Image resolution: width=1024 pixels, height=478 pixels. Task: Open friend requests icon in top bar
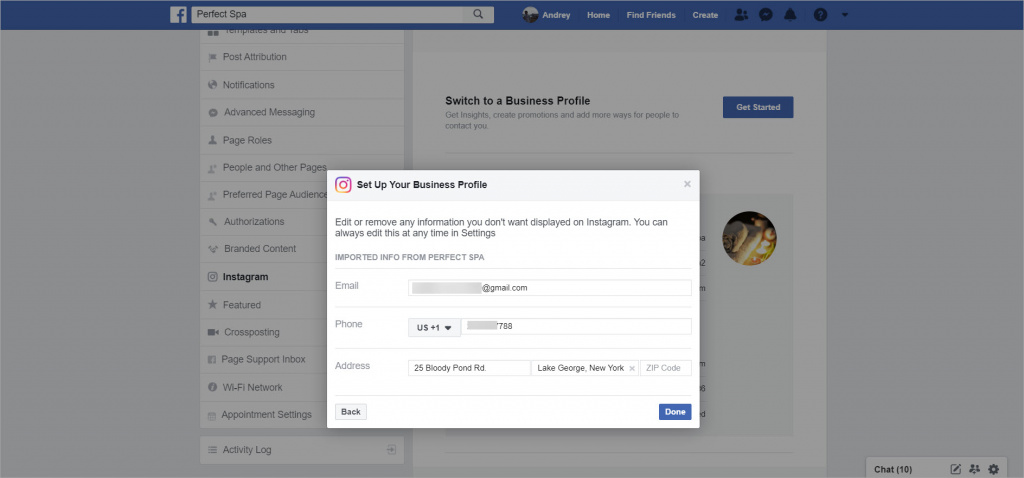tap(741, 14)
